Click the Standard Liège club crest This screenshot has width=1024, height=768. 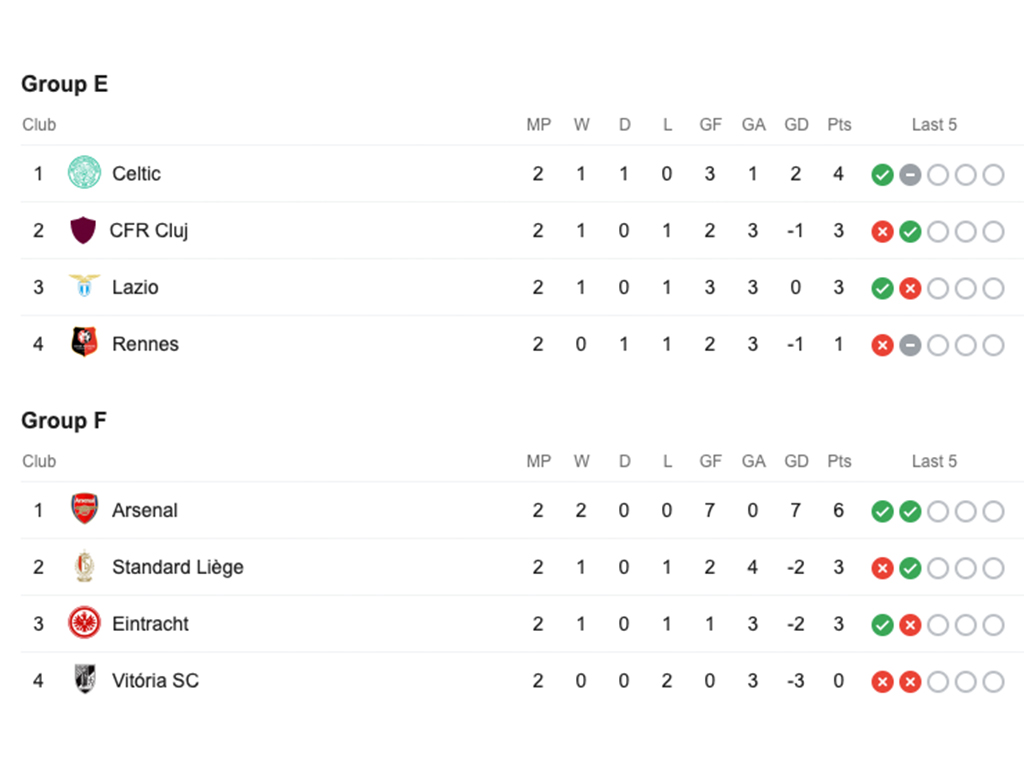click(84, 567)
